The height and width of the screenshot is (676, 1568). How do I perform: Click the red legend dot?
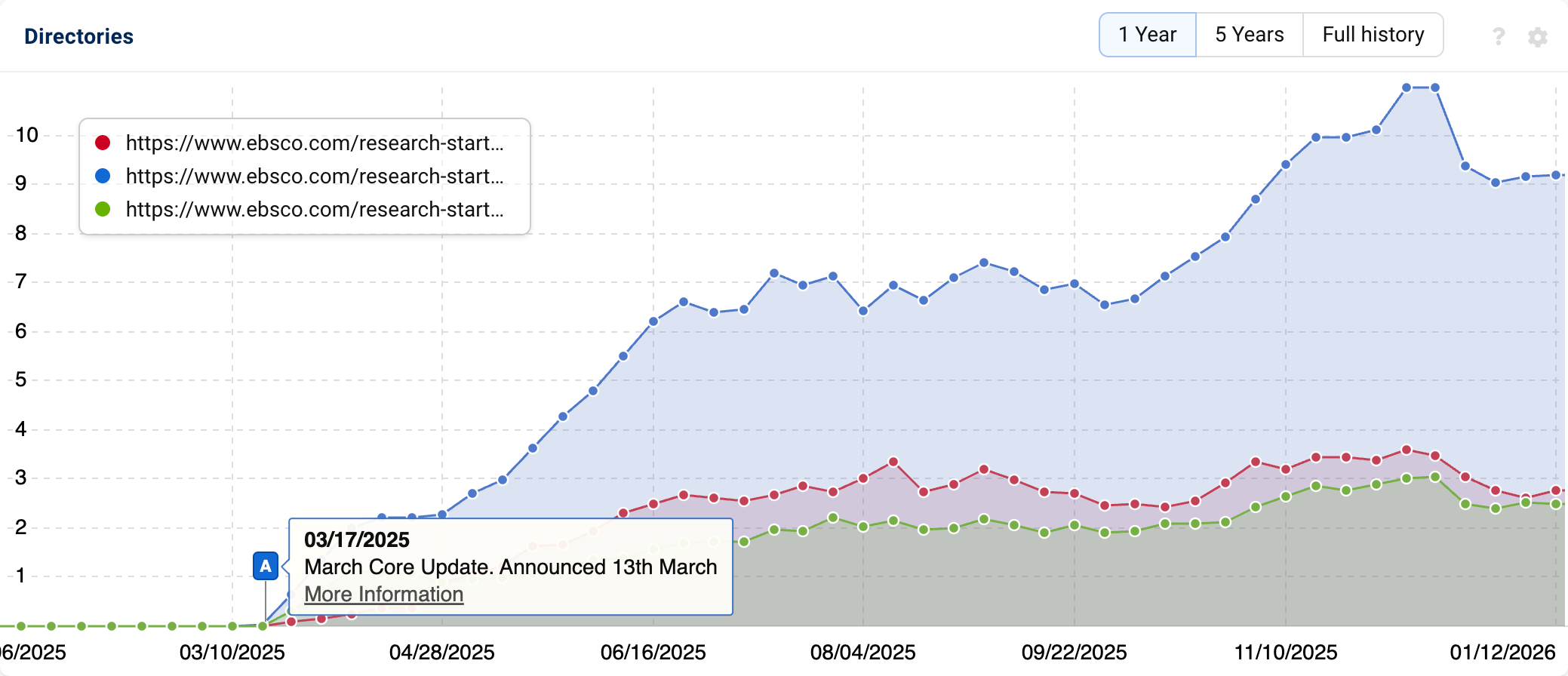tap(103, 143)
